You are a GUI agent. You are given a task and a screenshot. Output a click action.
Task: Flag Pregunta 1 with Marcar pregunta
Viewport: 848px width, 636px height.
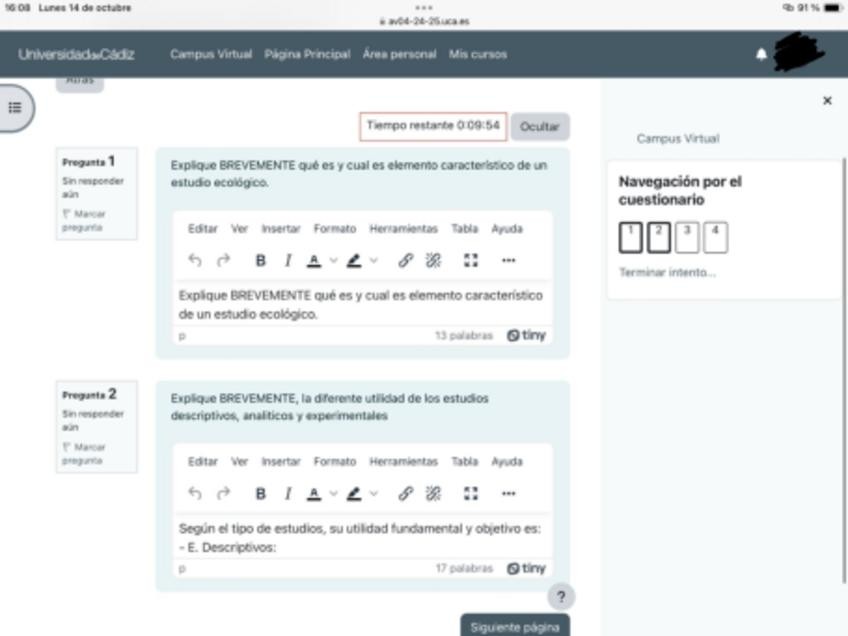tap(83, 221)
